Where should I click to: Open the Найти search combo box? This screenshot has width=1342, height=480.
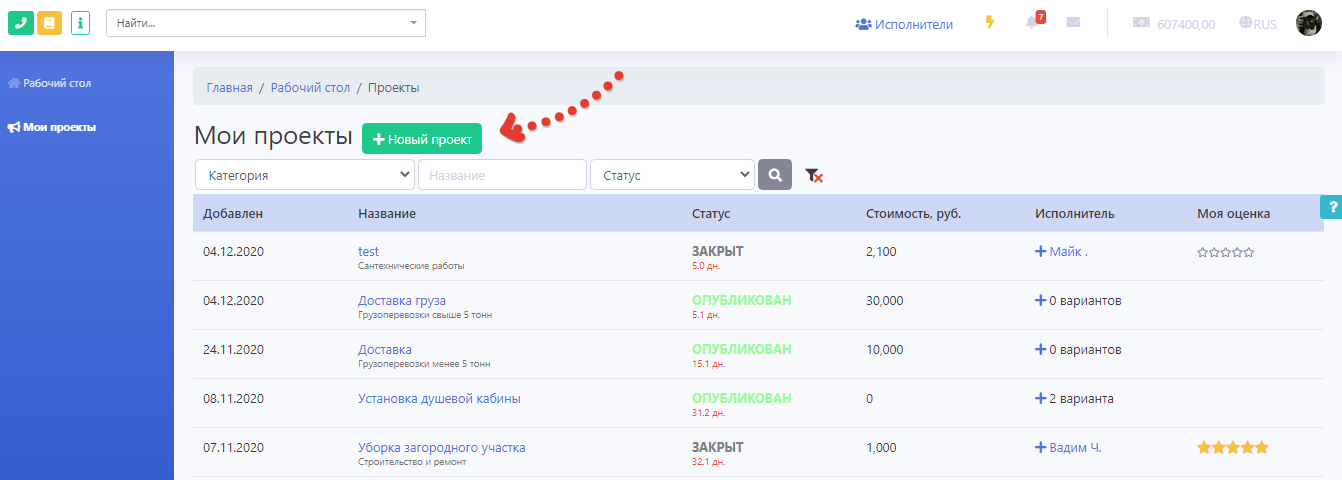tap(265, 23)
